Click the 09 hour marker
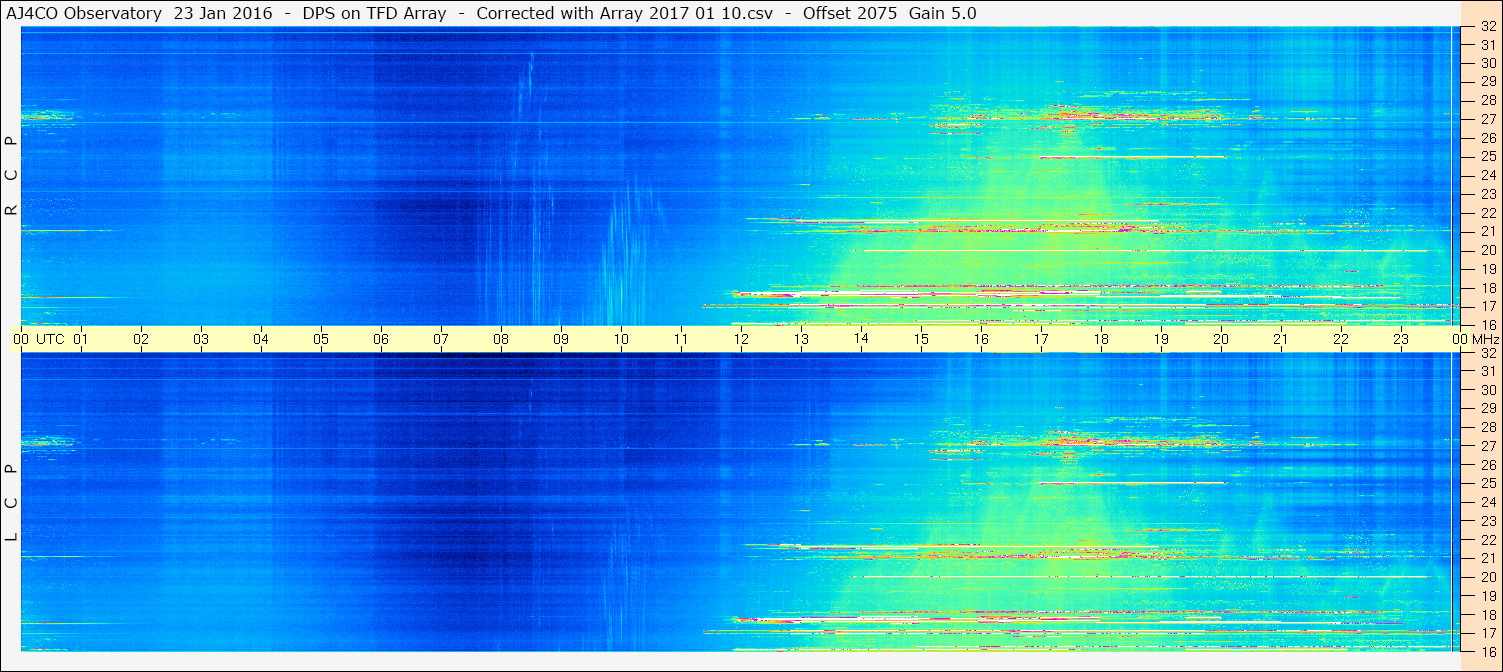The height and width of the screenshot is (672, 1503). pos(561,339)
